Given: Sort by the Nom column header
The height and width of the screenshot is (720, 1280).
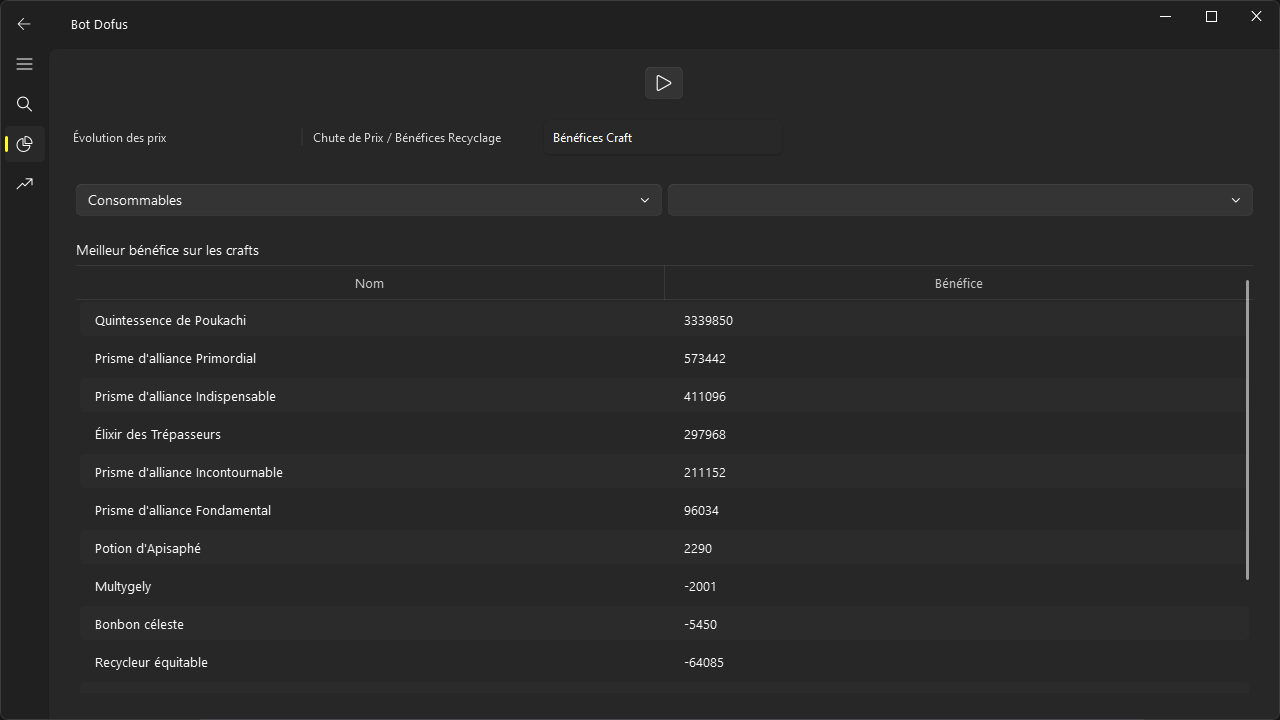Looking at the screenshot, I should pyautogui.click(x=369, y=283).
